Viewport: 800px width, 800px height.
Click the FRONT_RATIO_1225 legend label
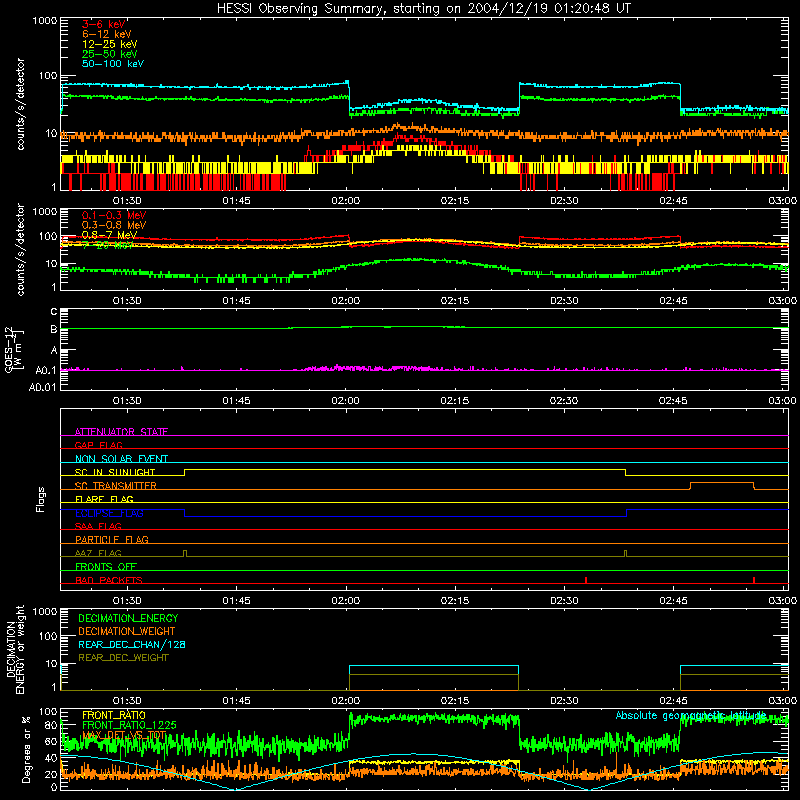click(129, 725)
